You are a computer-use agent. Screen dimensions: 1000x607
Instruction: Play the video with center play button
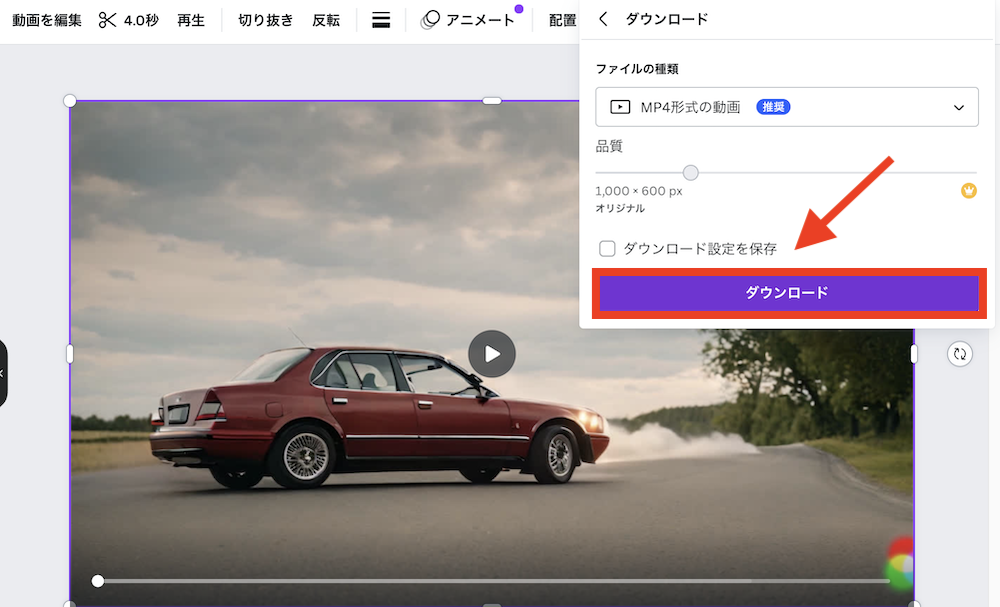pyautogui.click(x=492, y=353)
